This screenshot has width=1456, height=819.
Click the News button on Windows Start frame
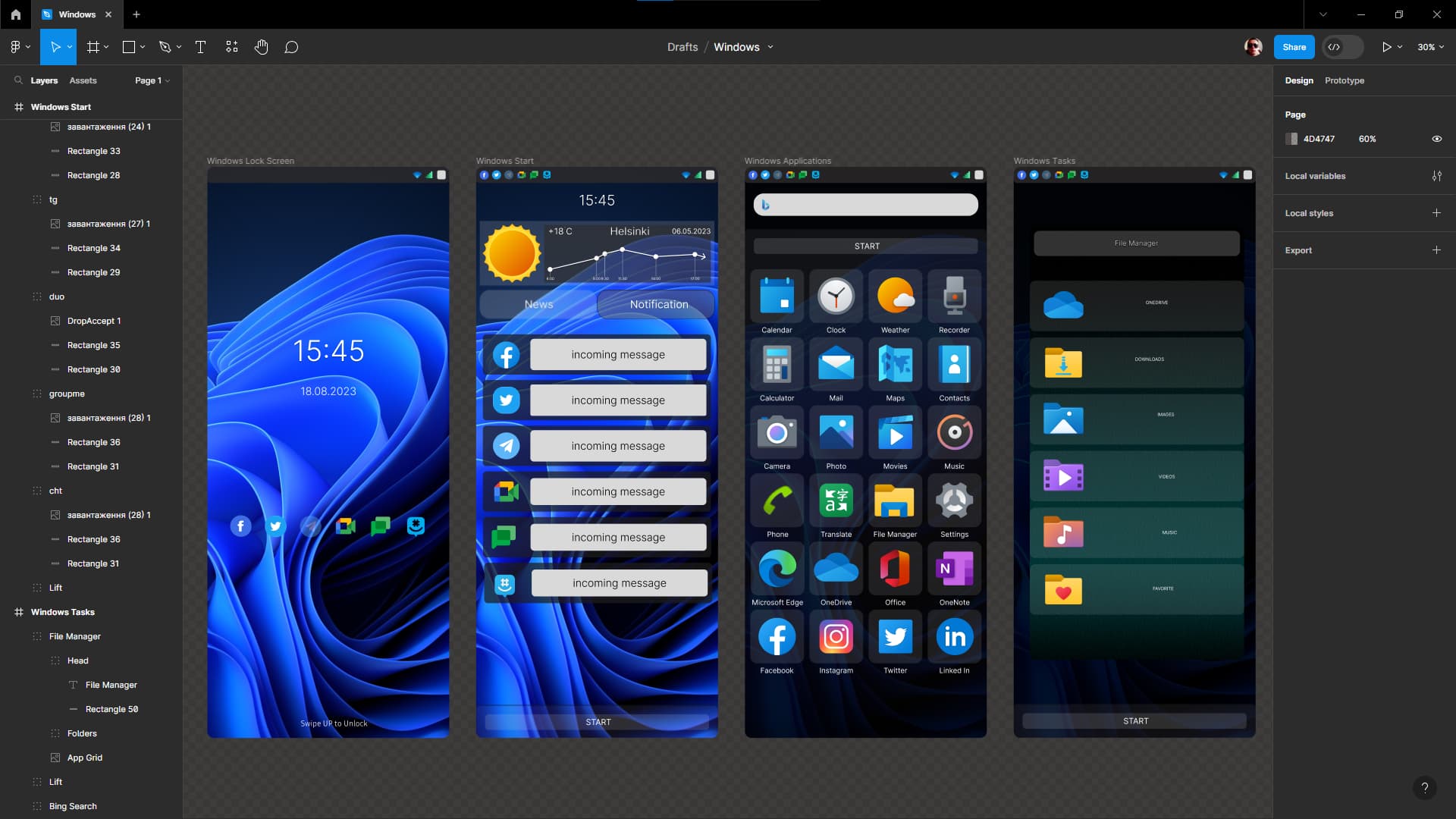click(538, 304)
